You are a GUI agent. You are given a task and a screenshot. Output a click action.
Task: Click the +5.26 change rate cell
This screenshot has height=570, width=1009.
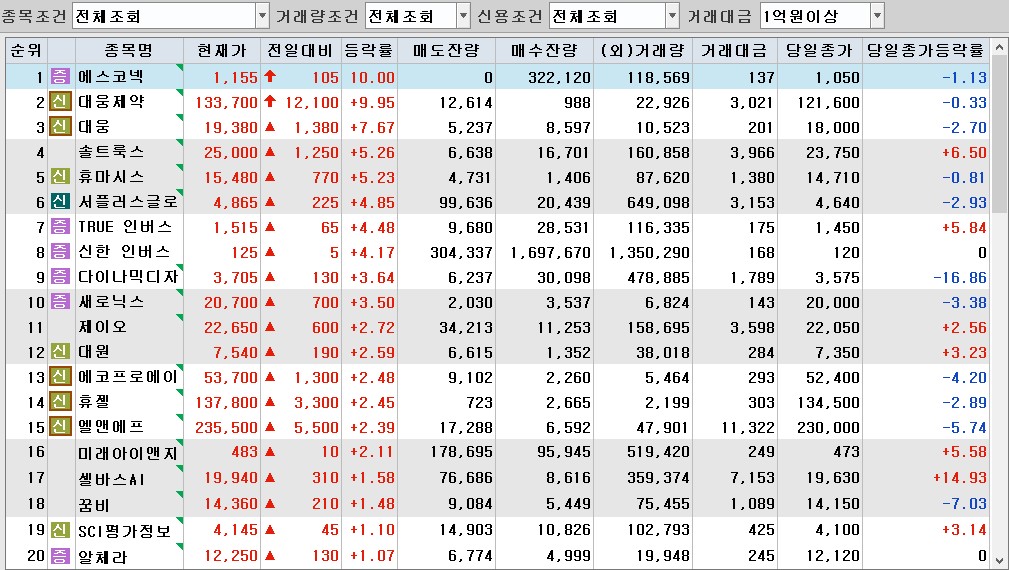tap(373, 152)
